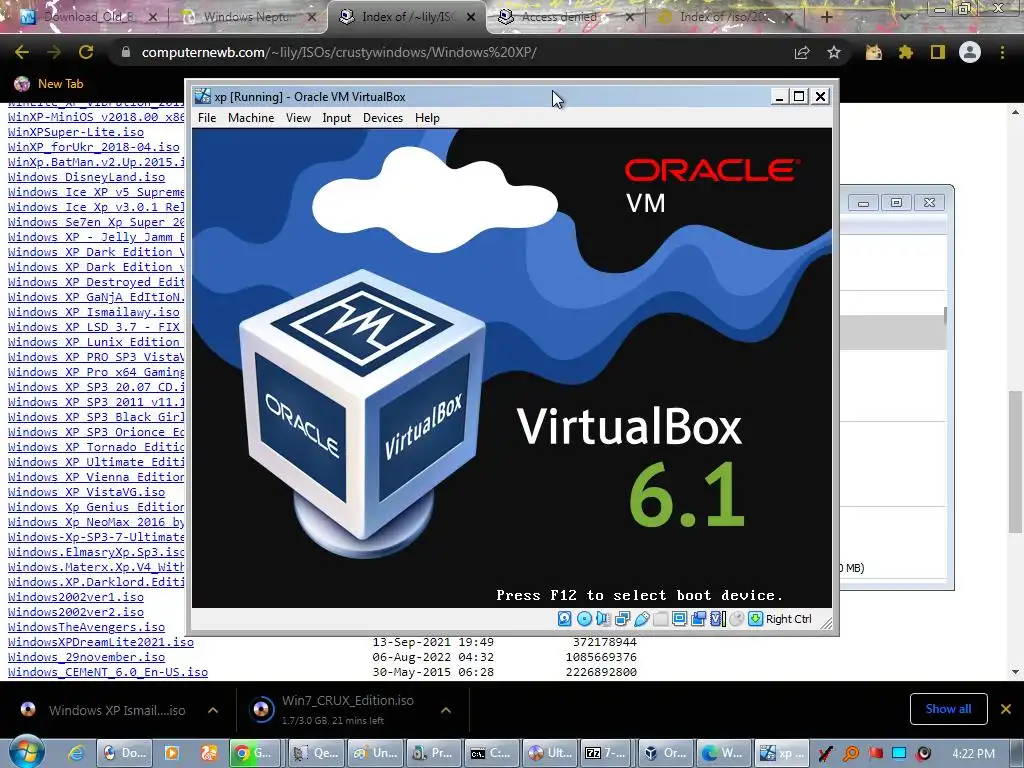The image size is (1024, 768).
Task: Open the Chrome three-dot menu
Action: (1002, 52)
